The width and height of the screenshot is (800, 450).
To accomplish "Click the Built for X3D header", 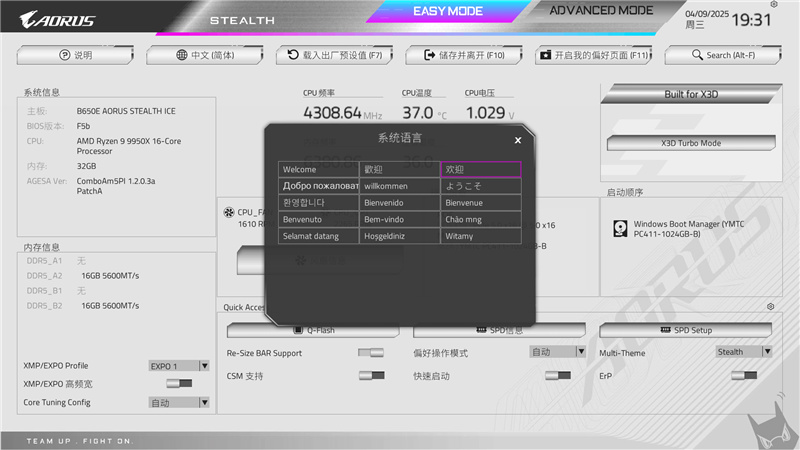I will coord(691,94).
